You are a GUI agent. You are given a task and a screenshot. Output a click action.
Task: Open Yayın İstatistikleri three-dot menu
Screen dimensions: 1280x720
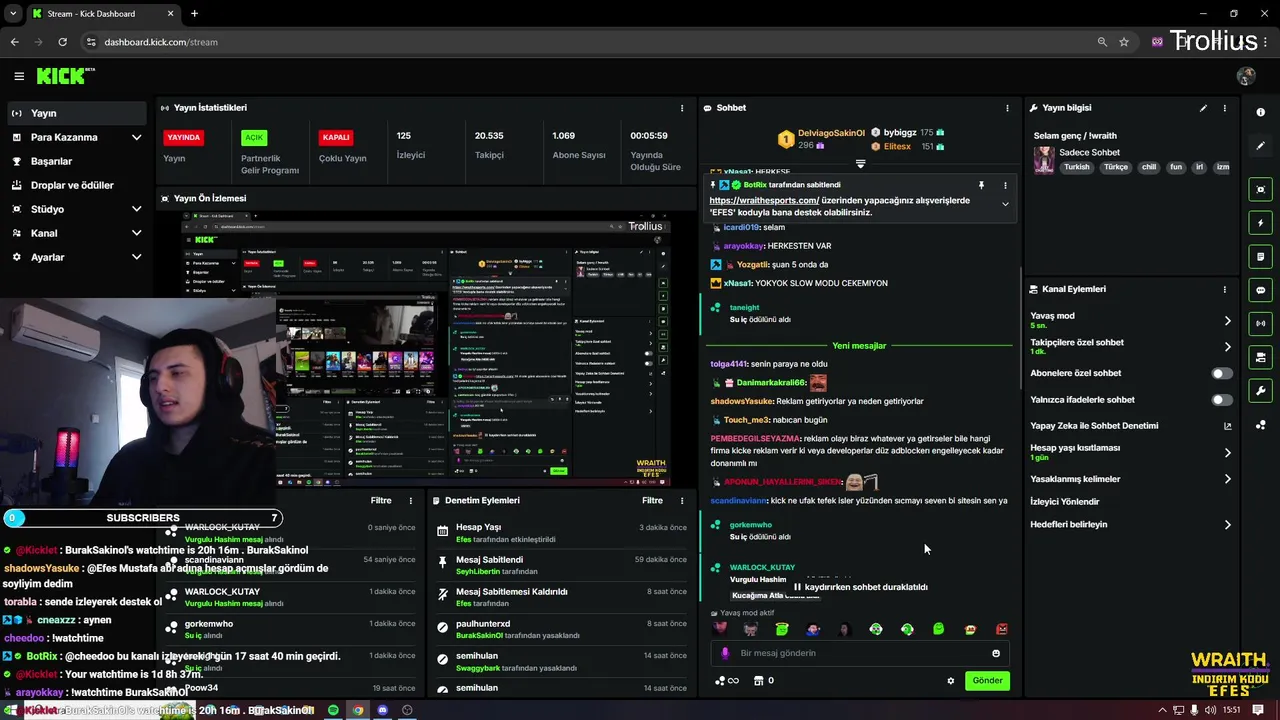(682, 108)
